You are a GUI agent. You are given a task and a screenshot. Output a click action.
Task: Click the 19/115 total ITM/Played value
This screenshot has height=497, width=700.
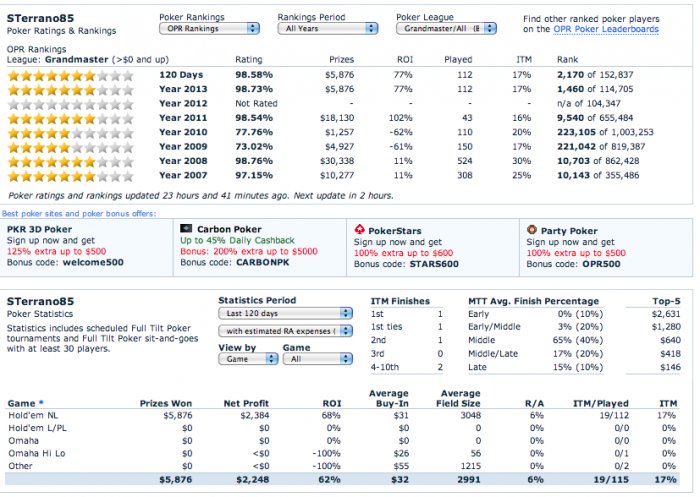(x=611, y=480)
